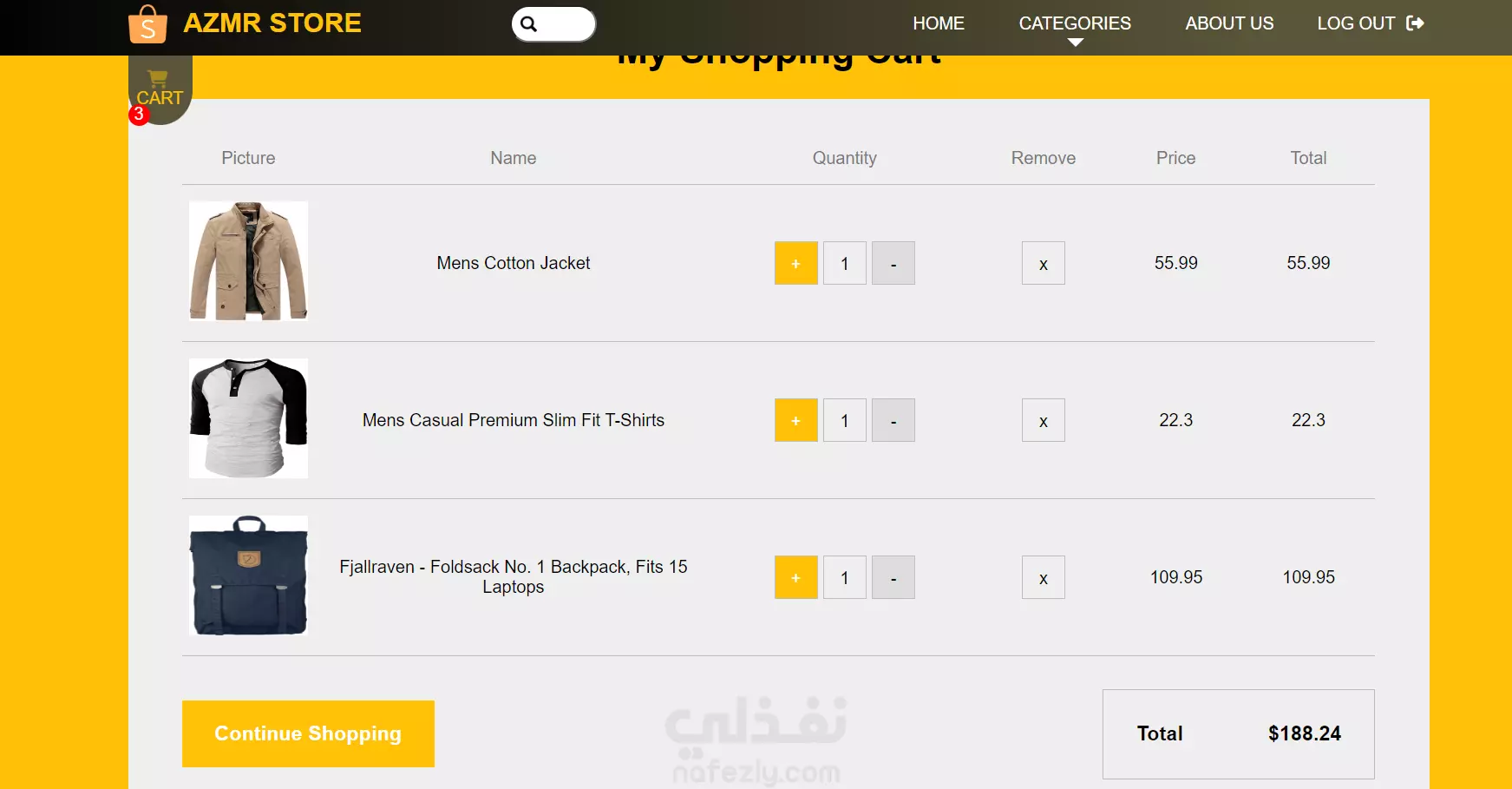
Task: Expand the Categories dropdown arrow
Action: (x=1075, y=43)
